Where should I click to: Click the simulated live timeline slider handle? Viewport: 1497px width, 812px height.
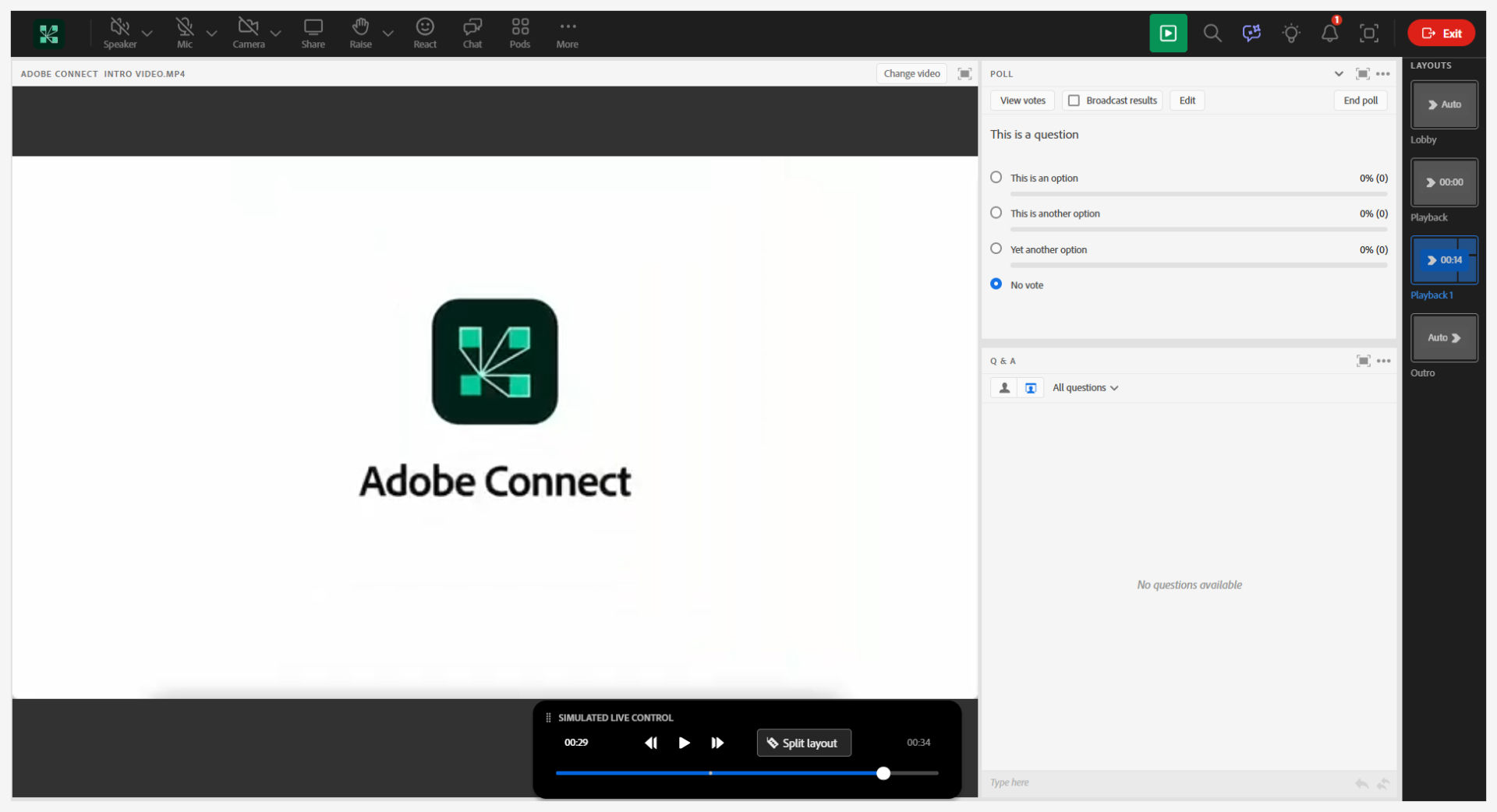883,774
